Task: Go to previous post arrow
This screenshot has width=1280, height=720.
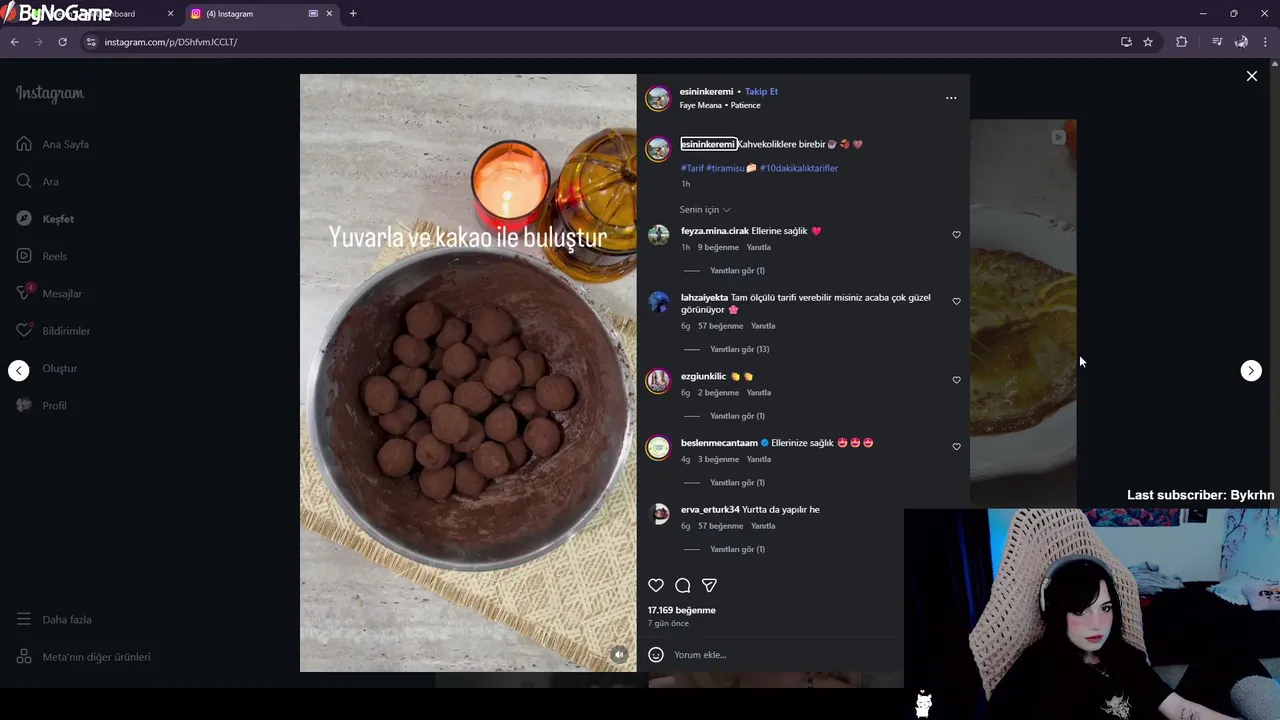Action: 19,371
